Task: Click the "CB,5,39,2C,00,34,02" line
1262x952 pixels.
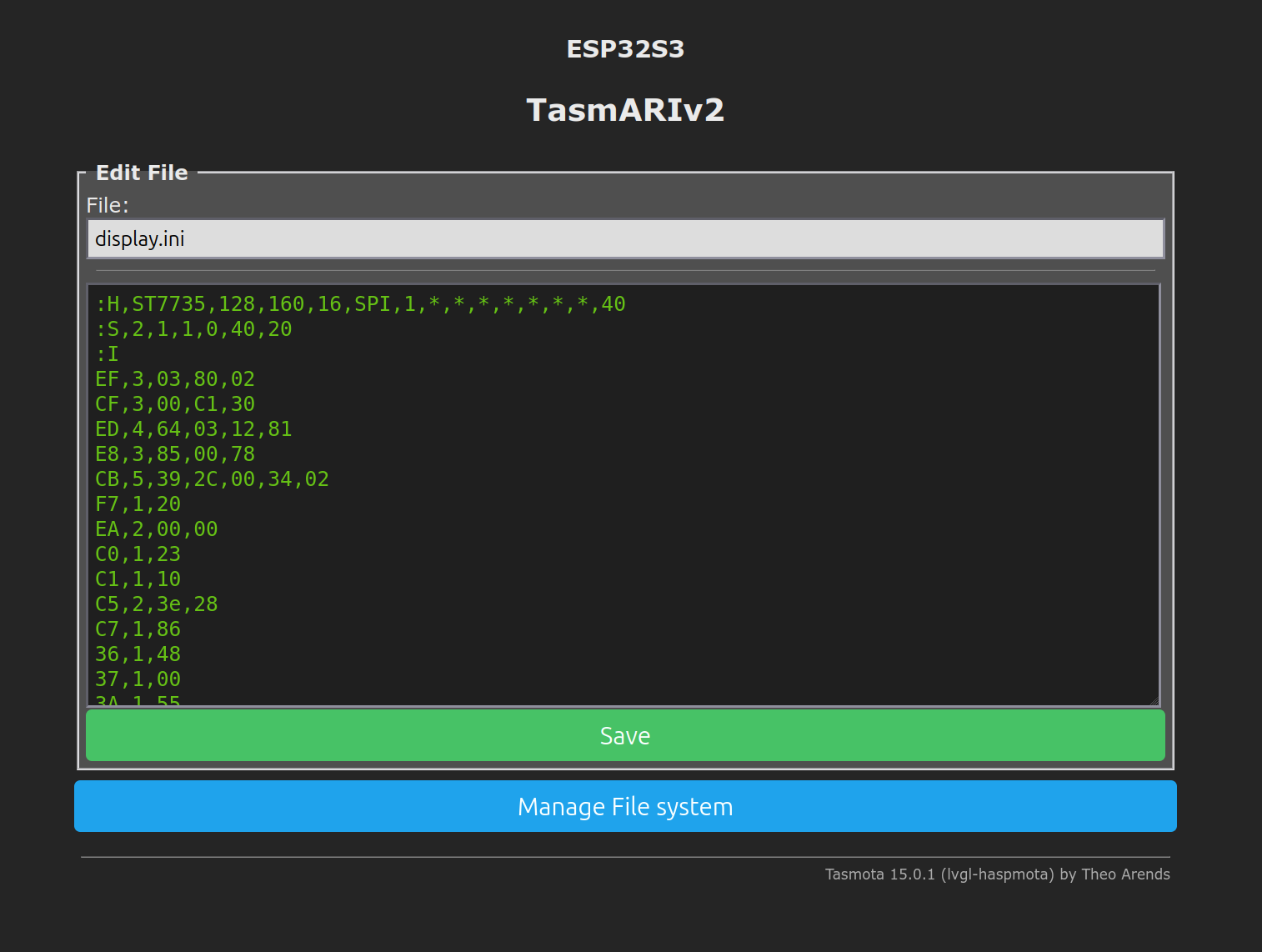Action: pos(212,479)
